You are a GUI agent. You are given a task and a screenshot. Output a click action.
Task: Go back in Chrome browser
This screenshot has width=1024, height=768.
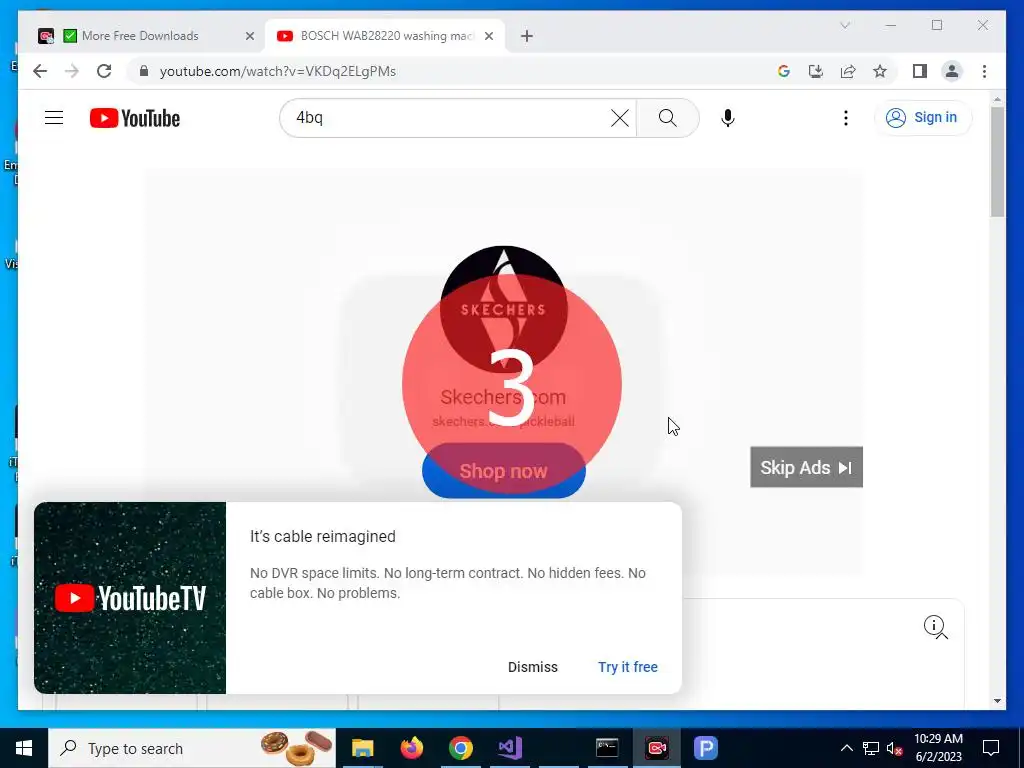[40, 71]
